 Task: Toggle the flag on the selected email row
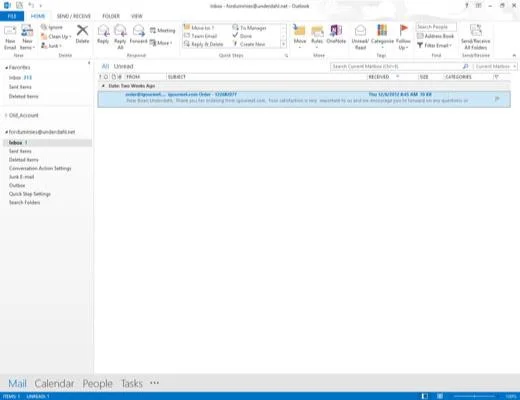click(x=497, y=99)
